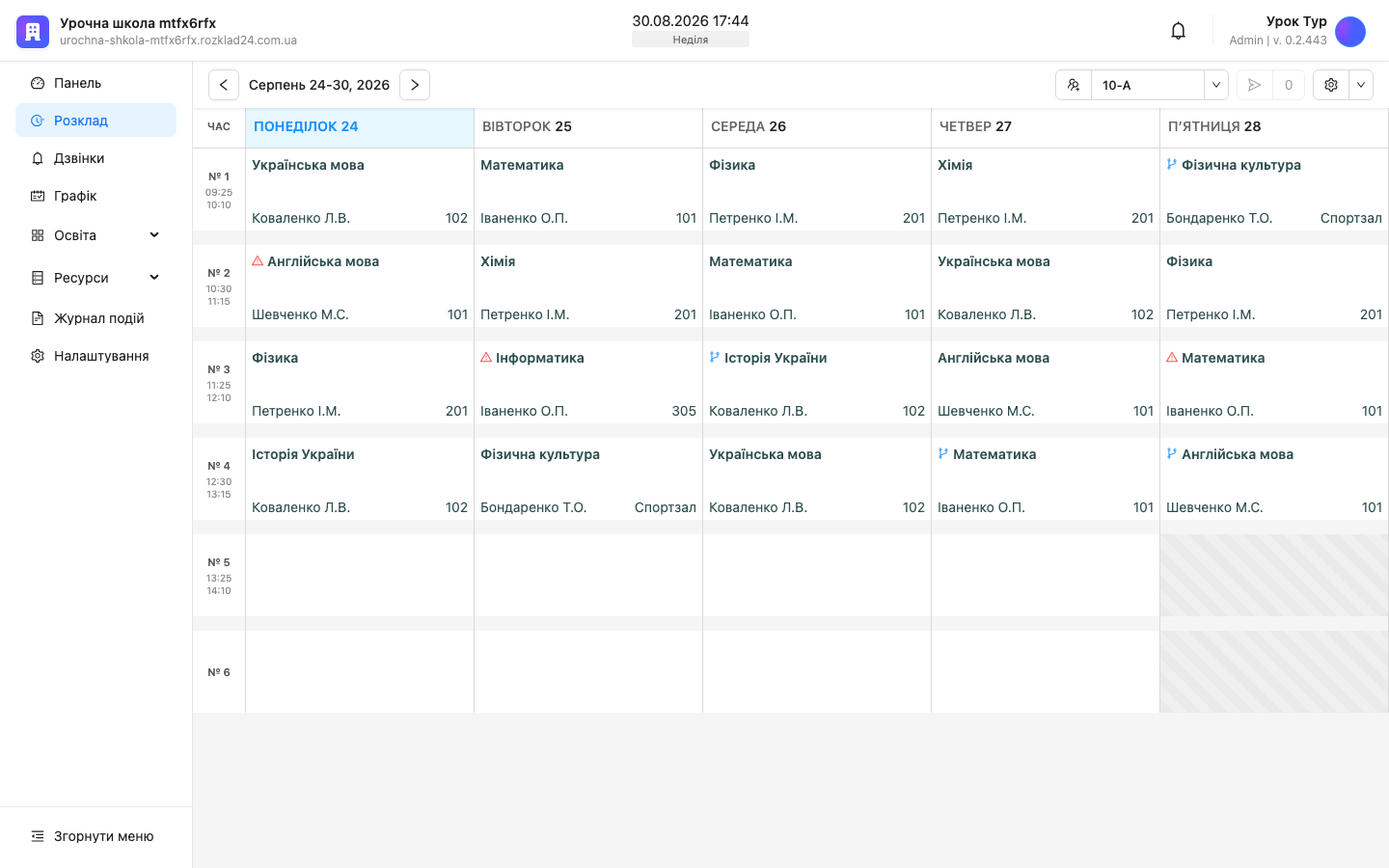Select the П'ЯТНИЦЯ 28 column header

tap(1274, 126)
